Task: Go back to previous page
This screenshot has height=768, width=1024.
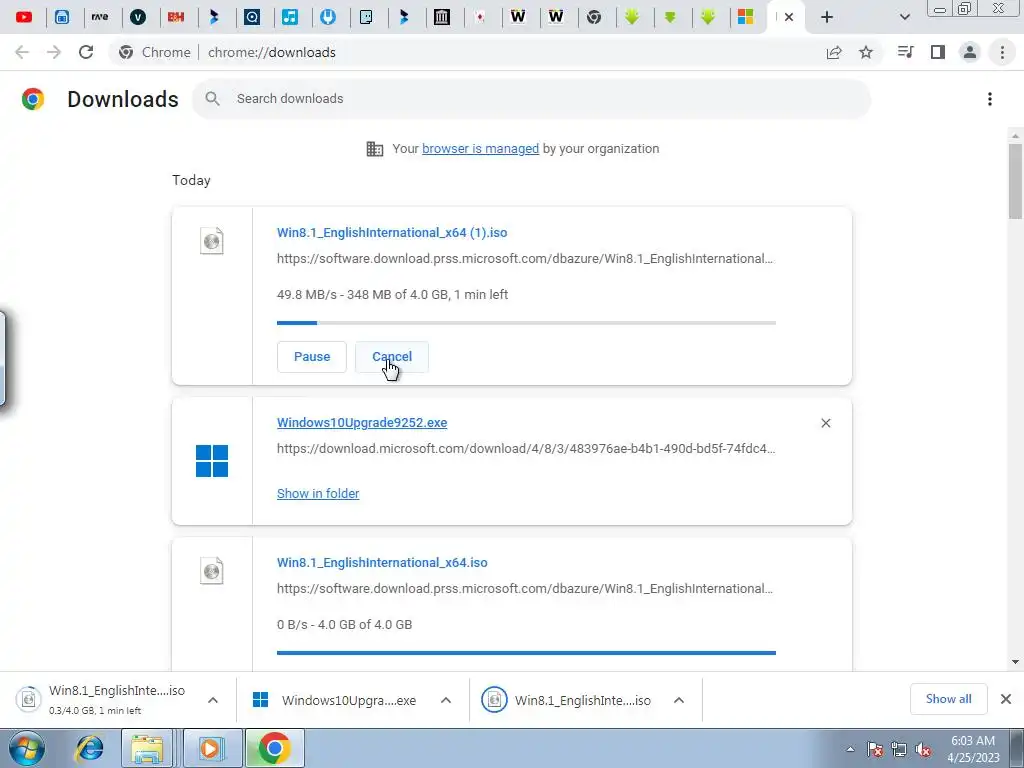Action: [x=22, y=52]
